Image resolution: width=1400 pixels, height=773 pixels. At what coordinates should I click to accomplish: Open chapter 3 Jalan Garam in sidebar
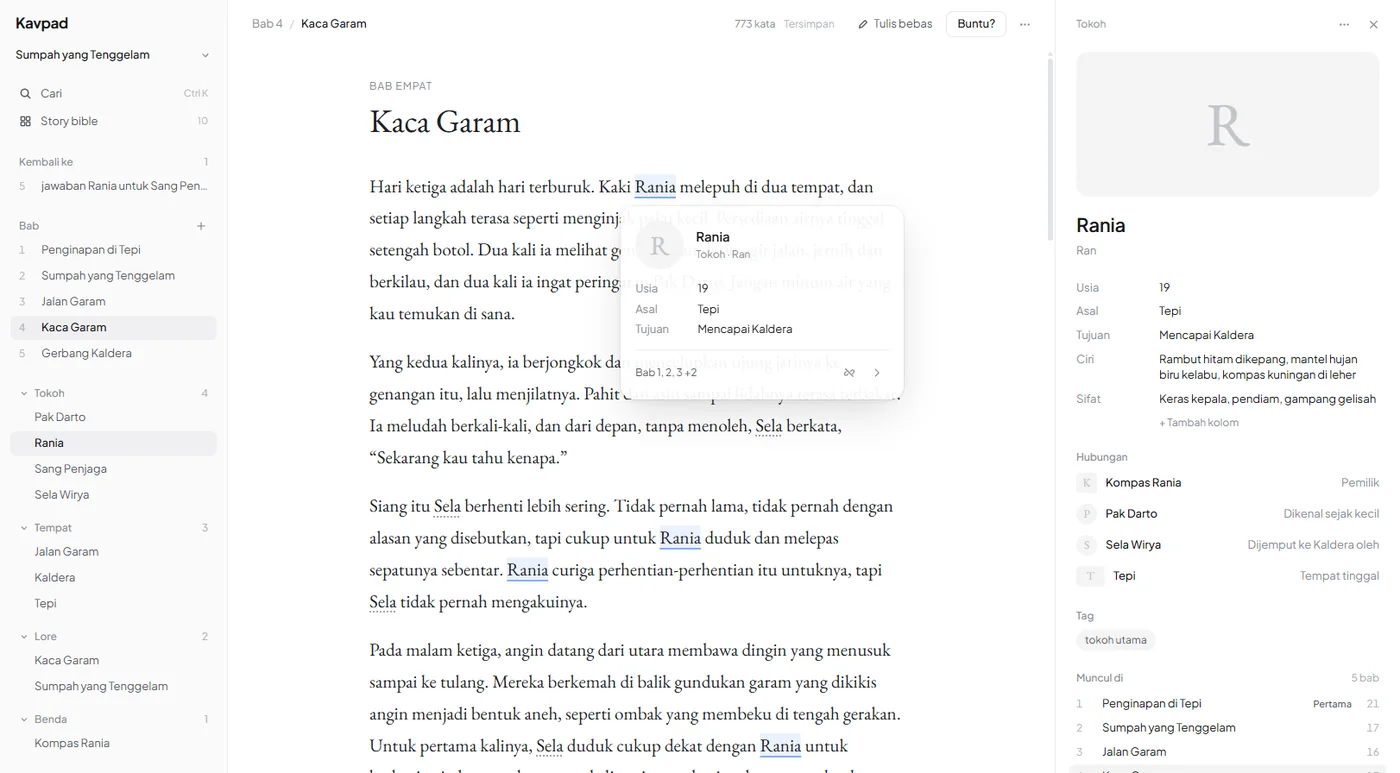tap(113, 301)
